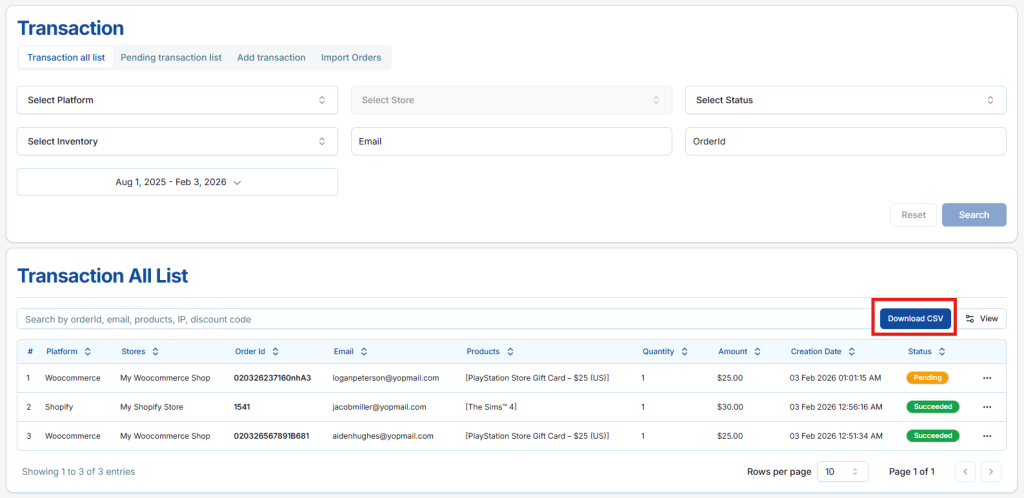Focus the OrderId filter field
Viewport: 1024px width, 498px height.
[845, 142]
